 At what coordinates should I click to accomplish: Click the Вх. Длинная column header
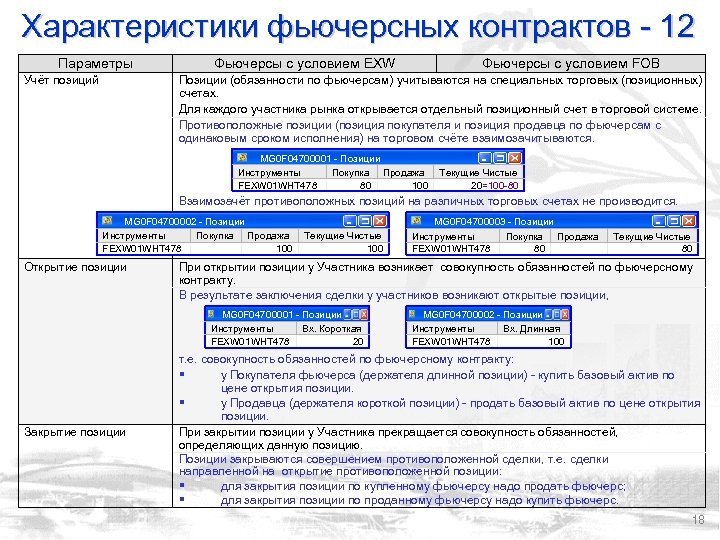(x=533, y=328)
